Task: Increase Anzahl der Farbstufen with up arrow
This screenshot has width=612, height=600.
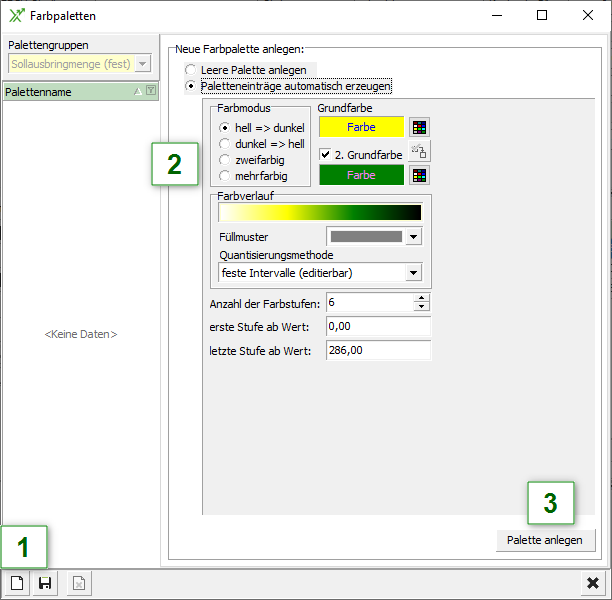Action: click(422, 298)
